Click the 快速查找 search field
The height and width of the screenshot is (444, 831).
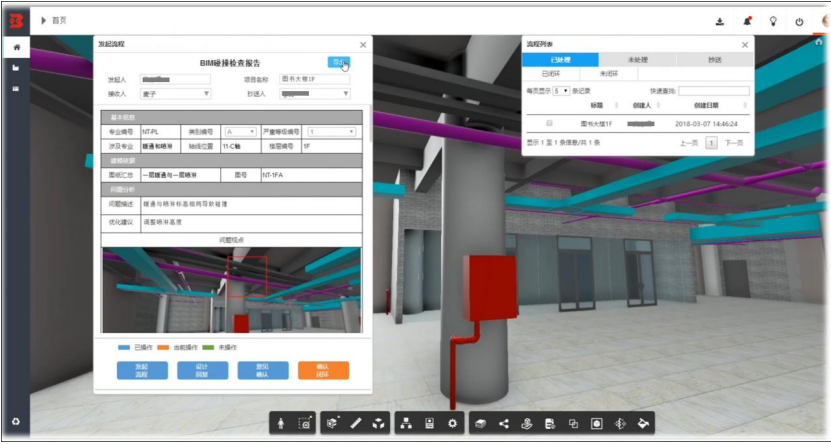click(714, 91)
